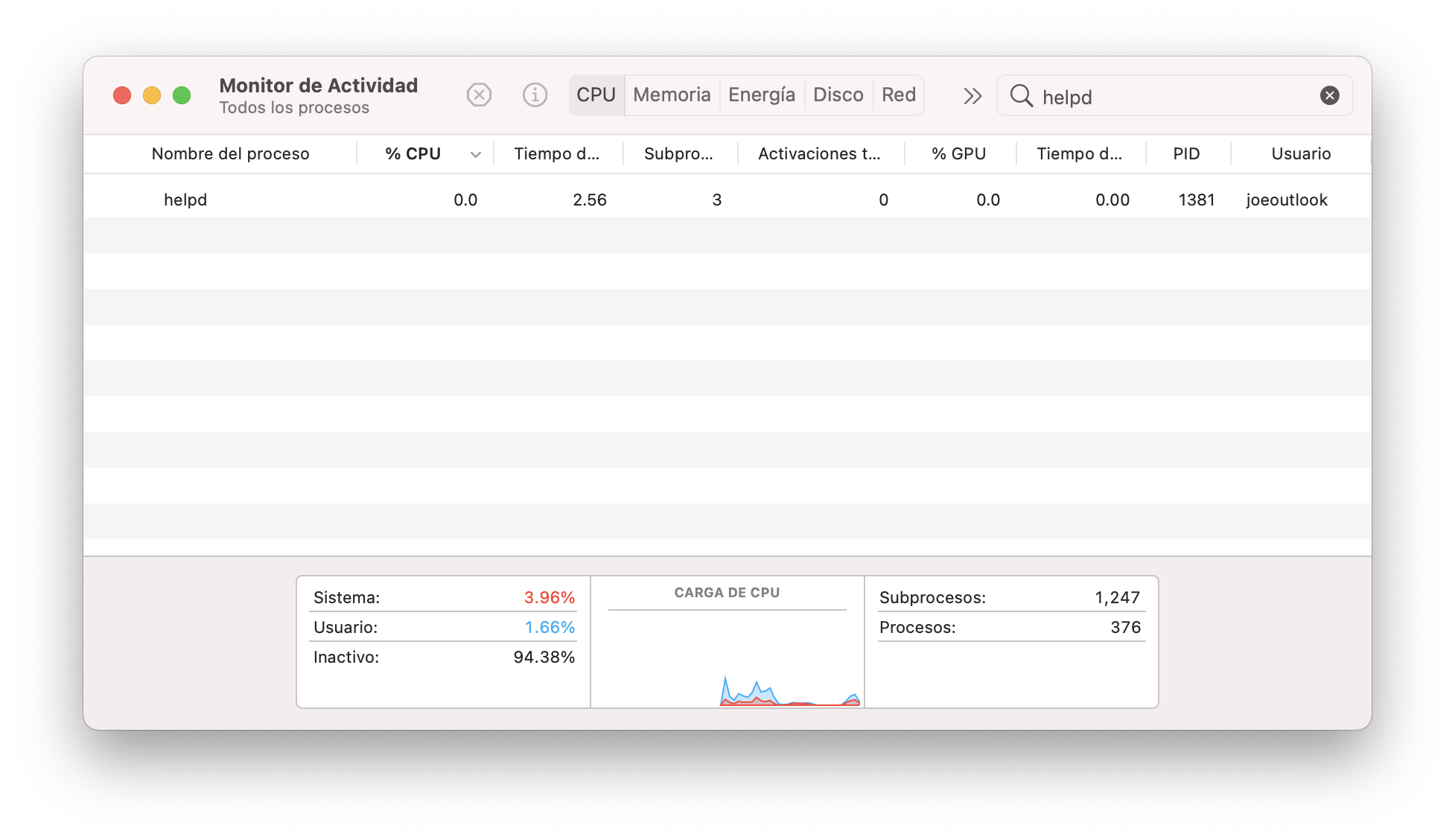
Task: Click inside the helpd search field
Action: pyautogui.click(x=1177, y=97)
